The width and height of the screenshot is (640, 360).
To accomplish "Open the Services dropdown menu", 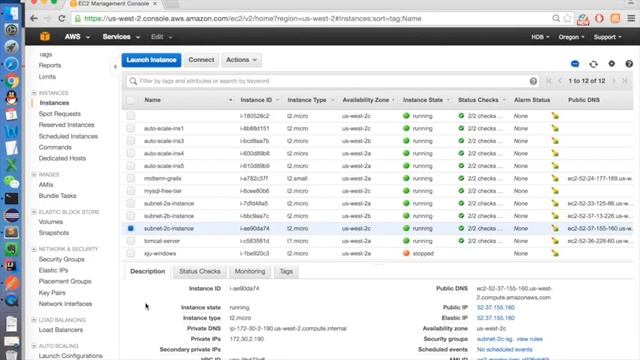I will point(121,37).
